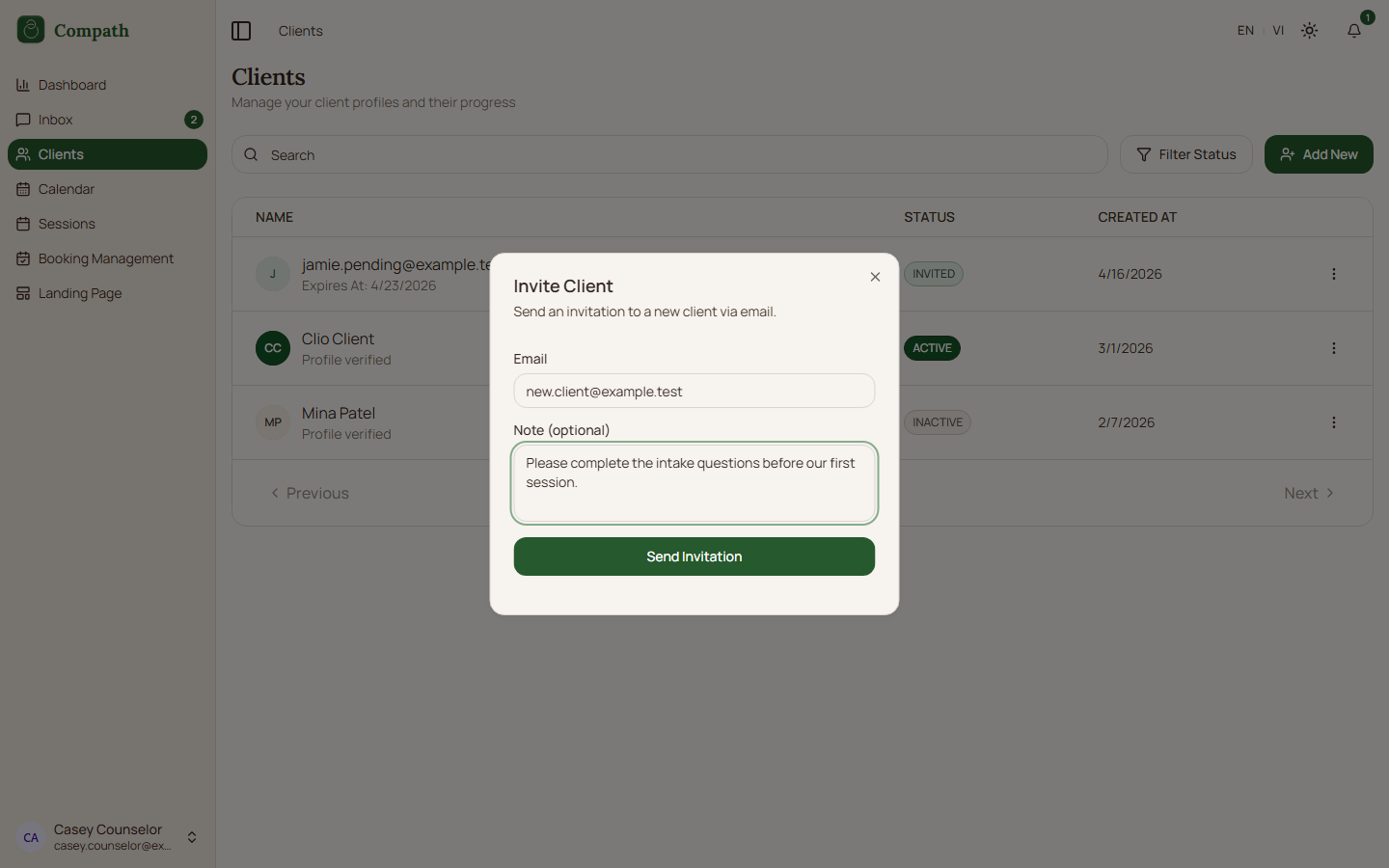Viewport: 1389px width, 868px height.
Task: Click the J avatar for jamie.pending
Action: (x=273, y=274)
